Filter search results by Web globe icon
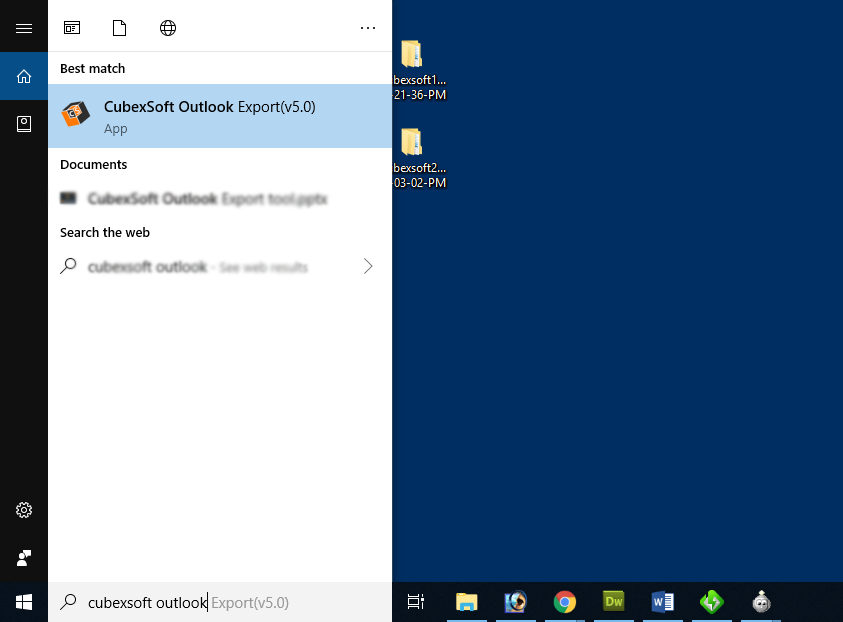Image resolution: width=843 pixels, height=622 pixels. pos(168,28)
